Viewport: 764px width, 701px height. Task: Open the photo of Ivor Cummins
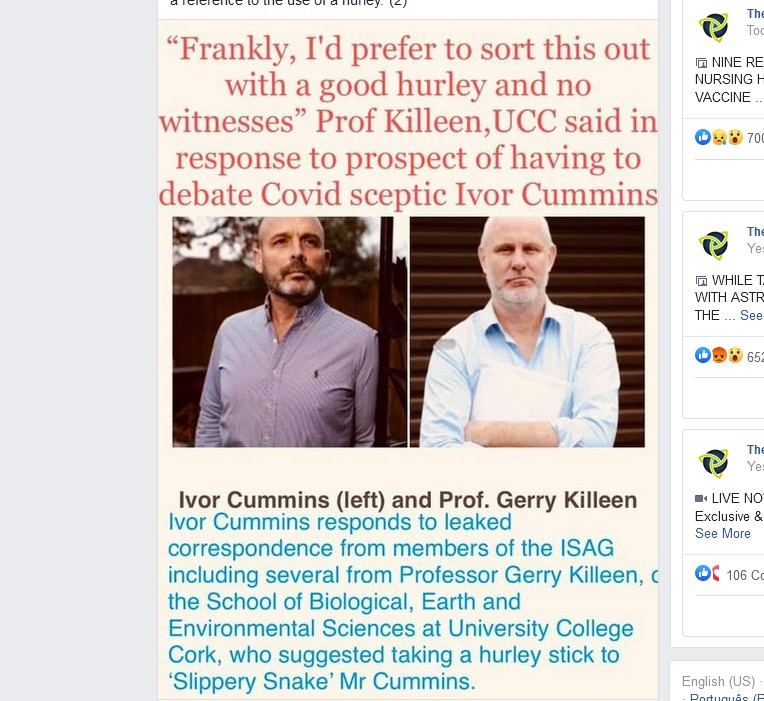(290, 332)
